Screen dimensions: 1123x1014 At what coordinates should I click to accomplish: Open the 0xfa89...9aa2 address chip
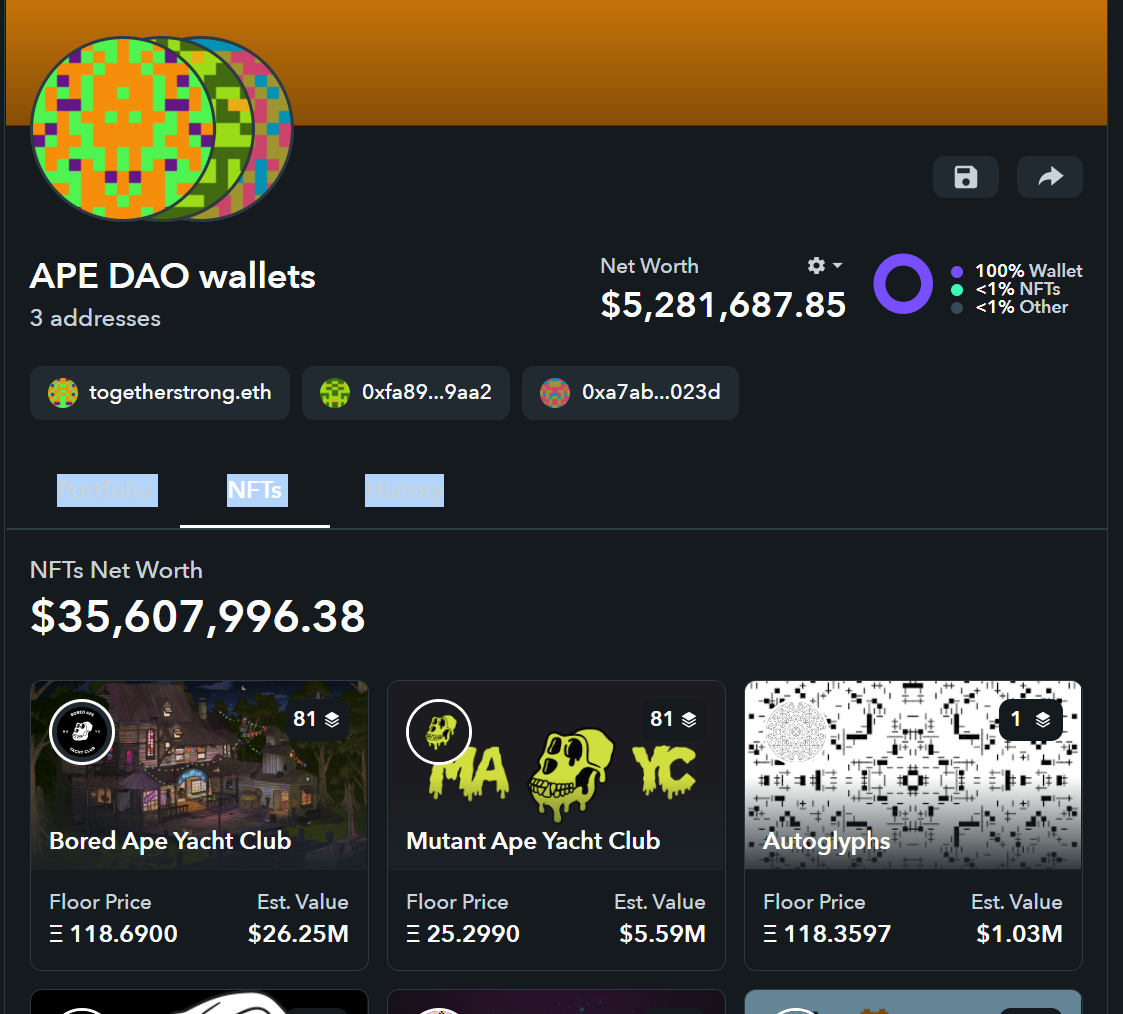point(406,393)
